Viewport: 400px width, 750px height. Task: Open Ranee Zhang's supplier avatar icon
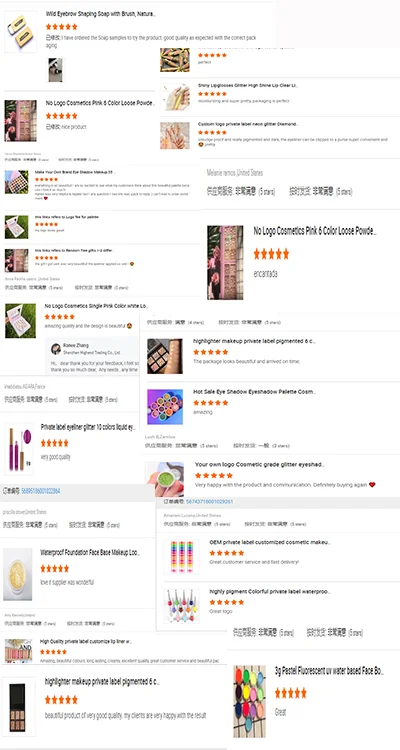(x=56, y=349)
